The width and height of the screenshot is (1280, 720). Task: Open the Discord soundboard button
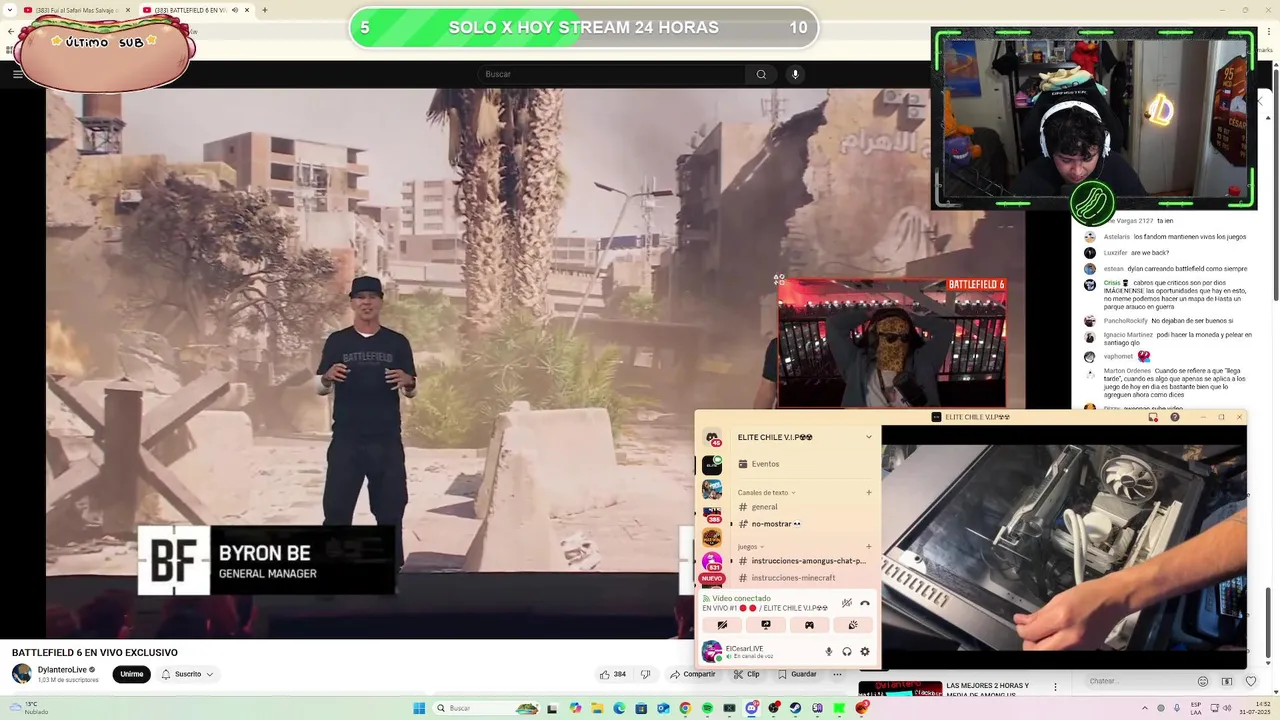click(x=853, y=625)
